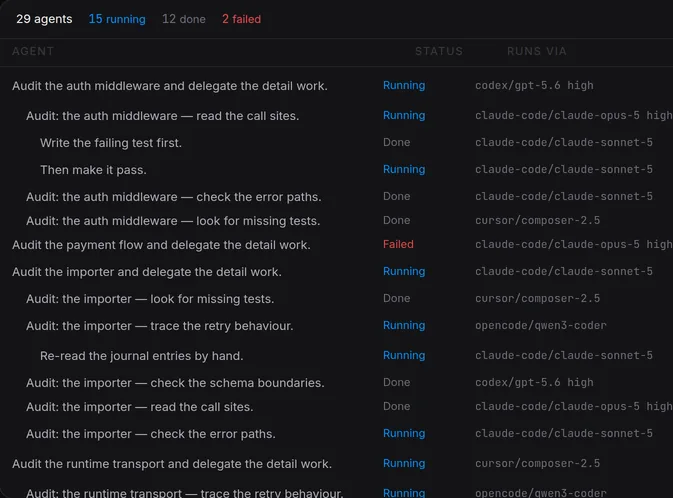Open 'importer — read the call sites' row
The image size is (673, 498).
336,407
